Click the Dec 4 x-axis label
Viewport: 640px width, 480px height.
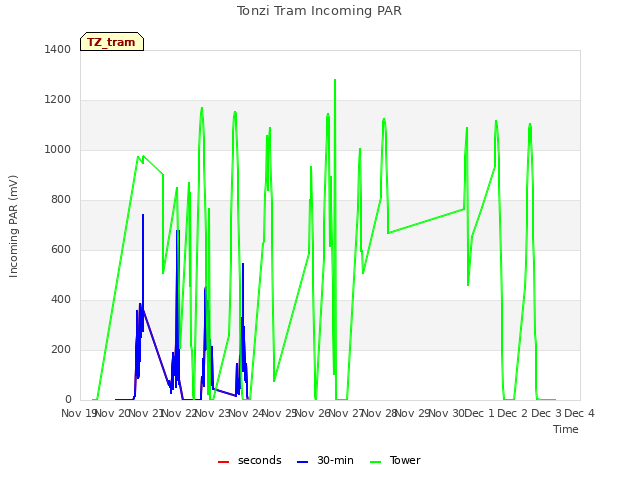pos(580,413)
